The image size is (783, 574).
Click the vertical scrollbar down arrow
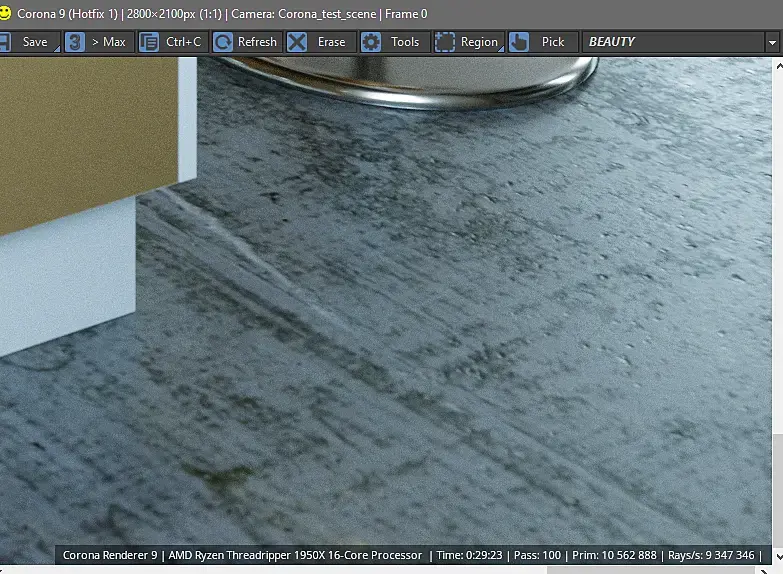click(x=779, y=556)
